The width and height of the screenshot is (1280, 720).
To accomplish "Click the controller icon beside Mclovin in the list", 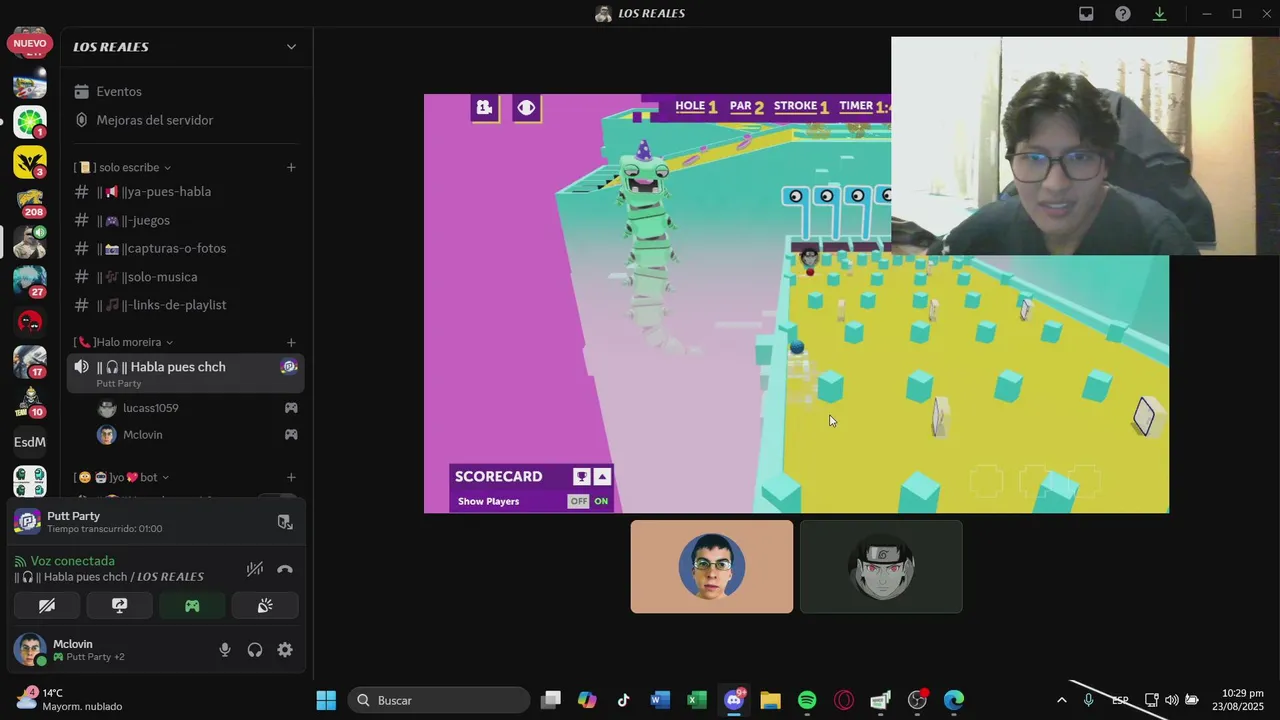I will coord(291,435).
